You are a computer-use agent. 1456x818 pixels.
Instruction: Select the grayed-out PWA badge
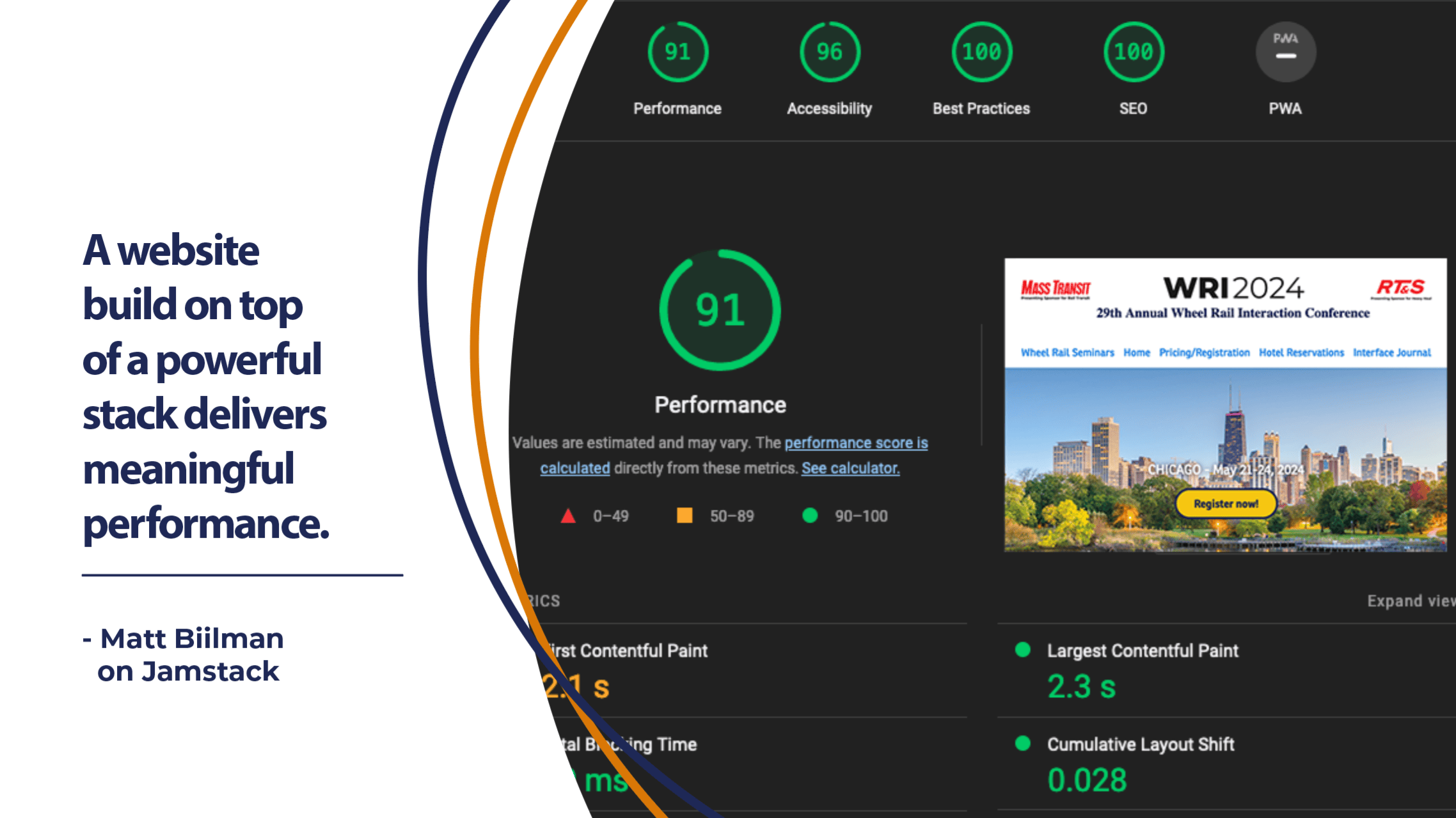pyautogui.click(x=1285, y=52)
